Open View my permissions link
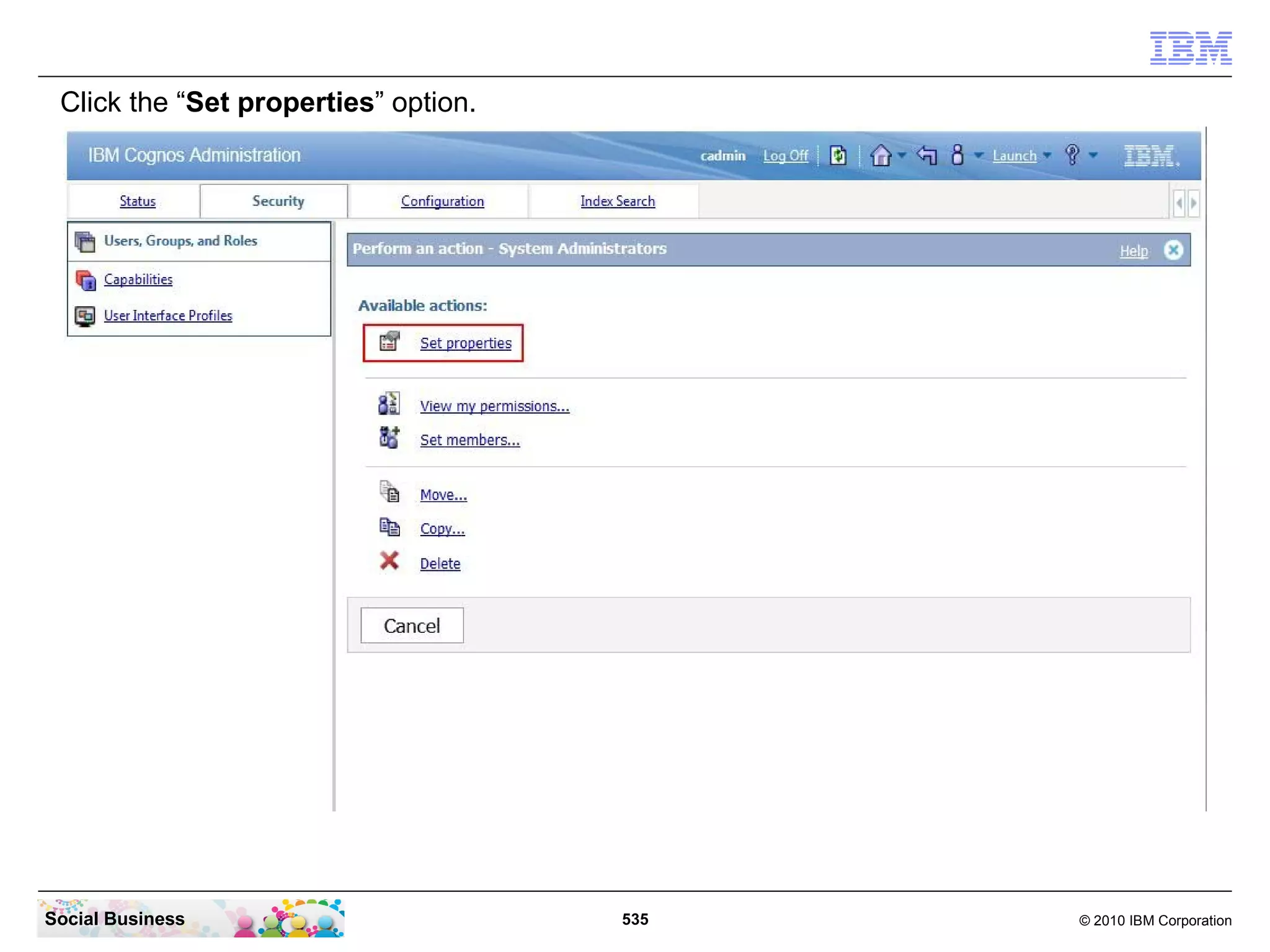 coord(494,406)
